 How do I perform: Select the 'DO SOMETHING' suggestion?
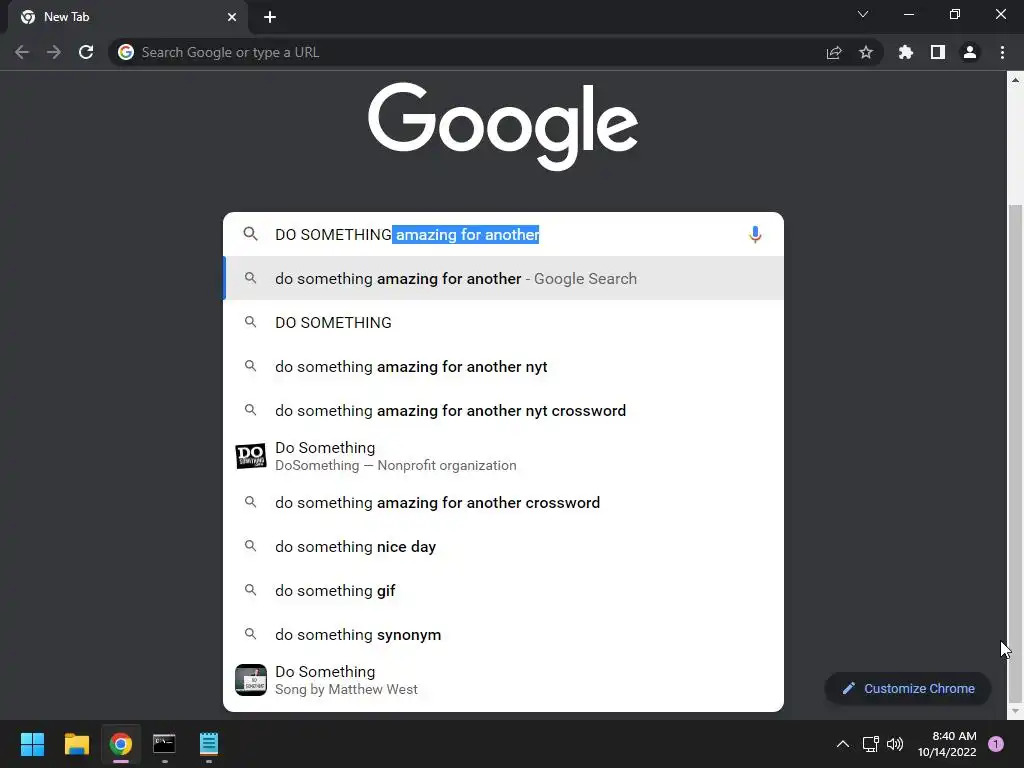click(504, 322)
